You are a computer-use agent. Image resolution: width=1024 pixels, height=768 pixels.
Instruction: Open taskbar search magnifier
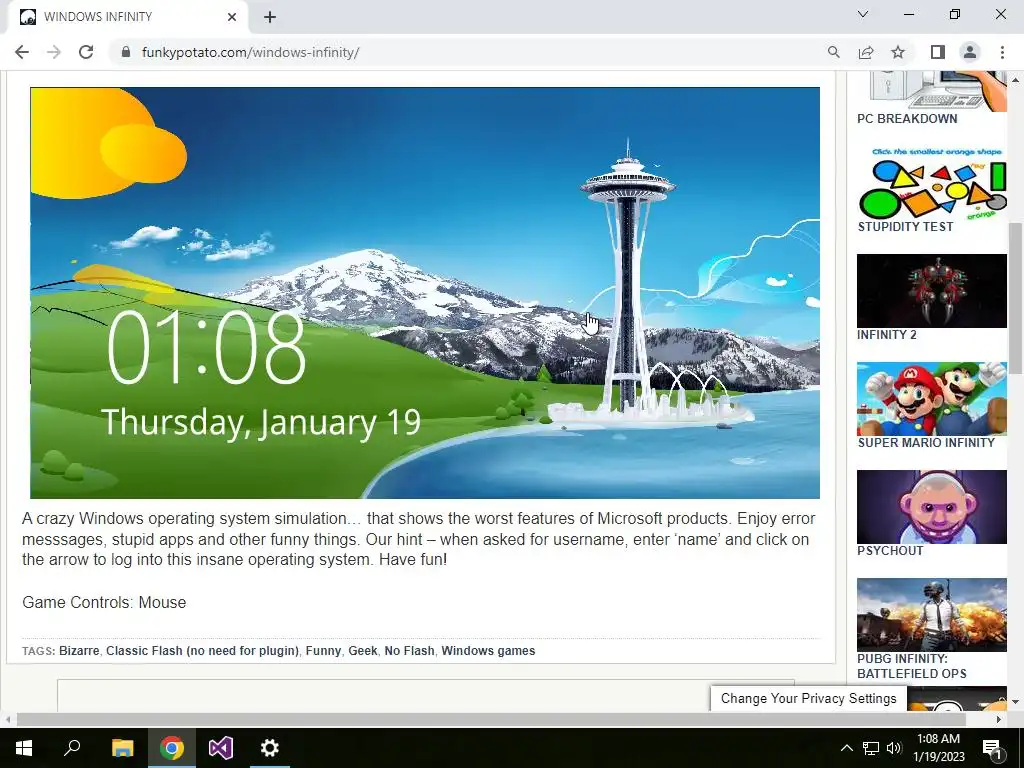click(x=72, y=748)
